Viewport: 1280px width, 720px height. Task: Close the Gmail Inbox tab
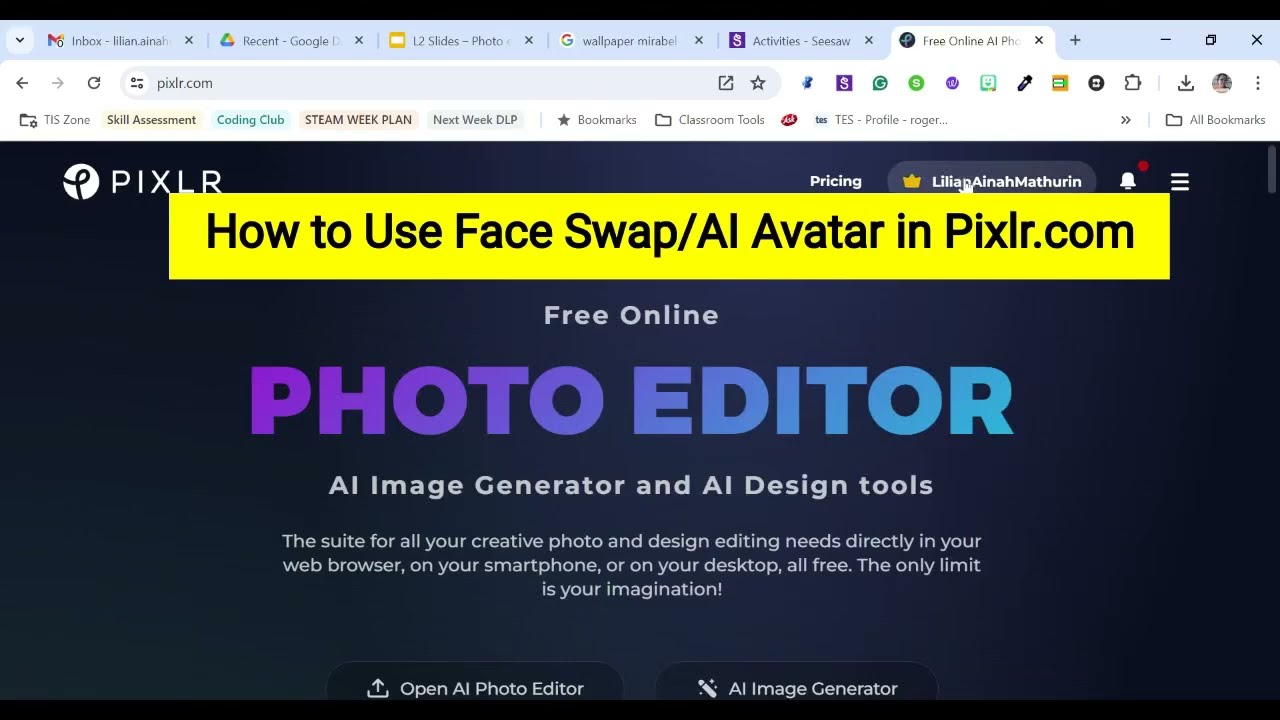189,41
